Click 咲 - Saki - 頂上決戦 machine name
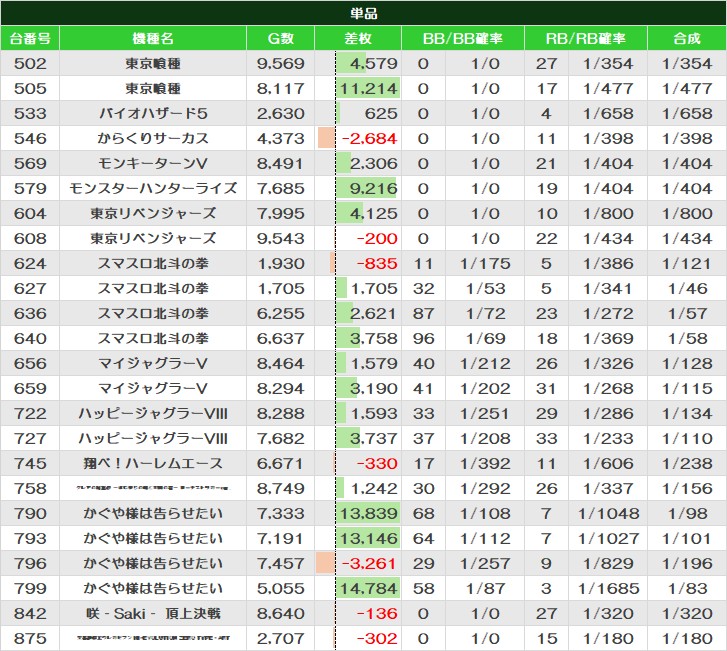Image resolution: width=727 pixels, height=651 pixels. 153,614
